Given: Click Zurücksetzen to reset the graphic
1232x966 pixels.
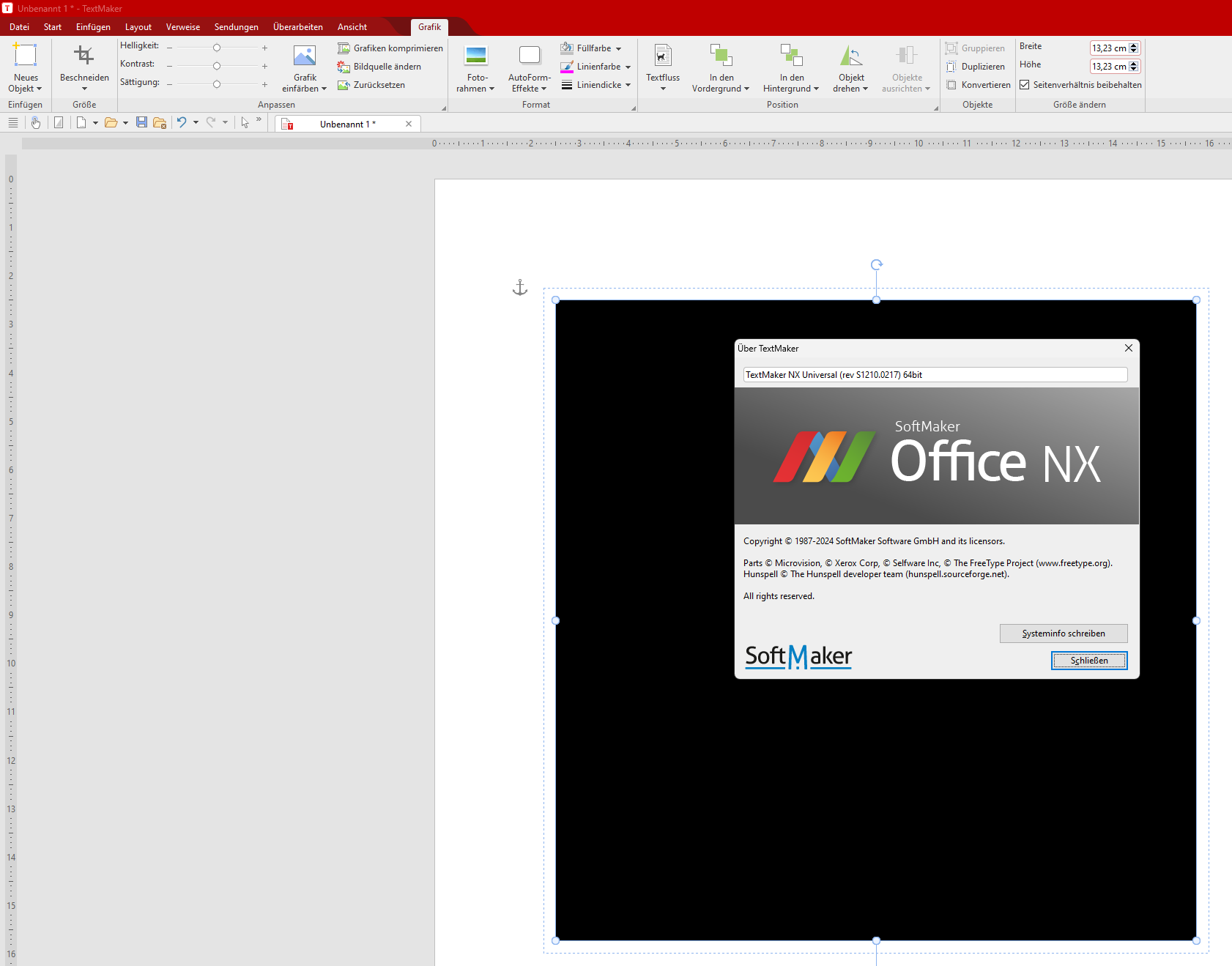Looking at the screenshot, I should coord(371,85).
